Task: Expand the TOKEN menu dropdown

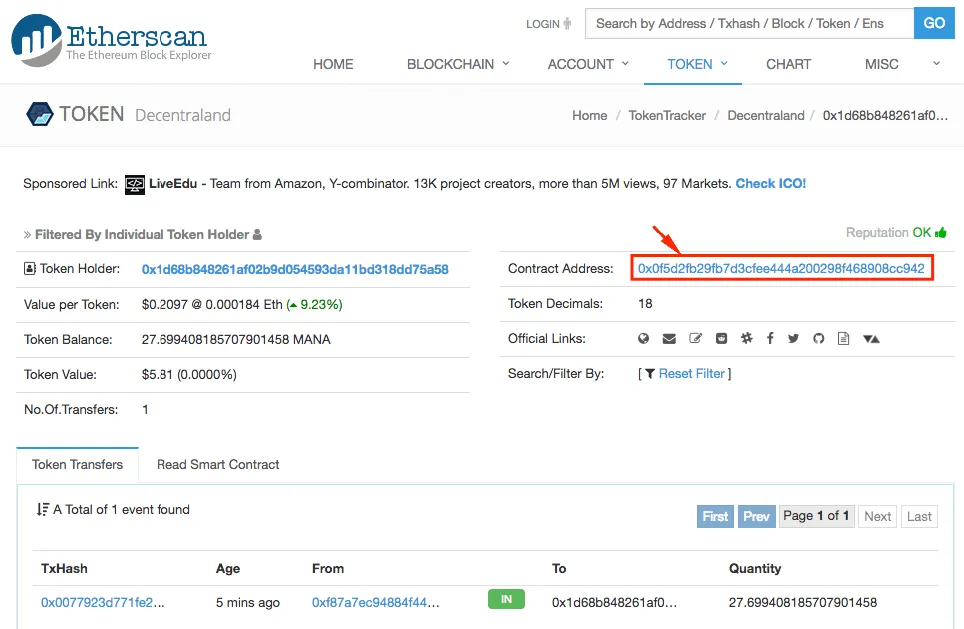Action: pyautogui.click(x=698, y=64)
